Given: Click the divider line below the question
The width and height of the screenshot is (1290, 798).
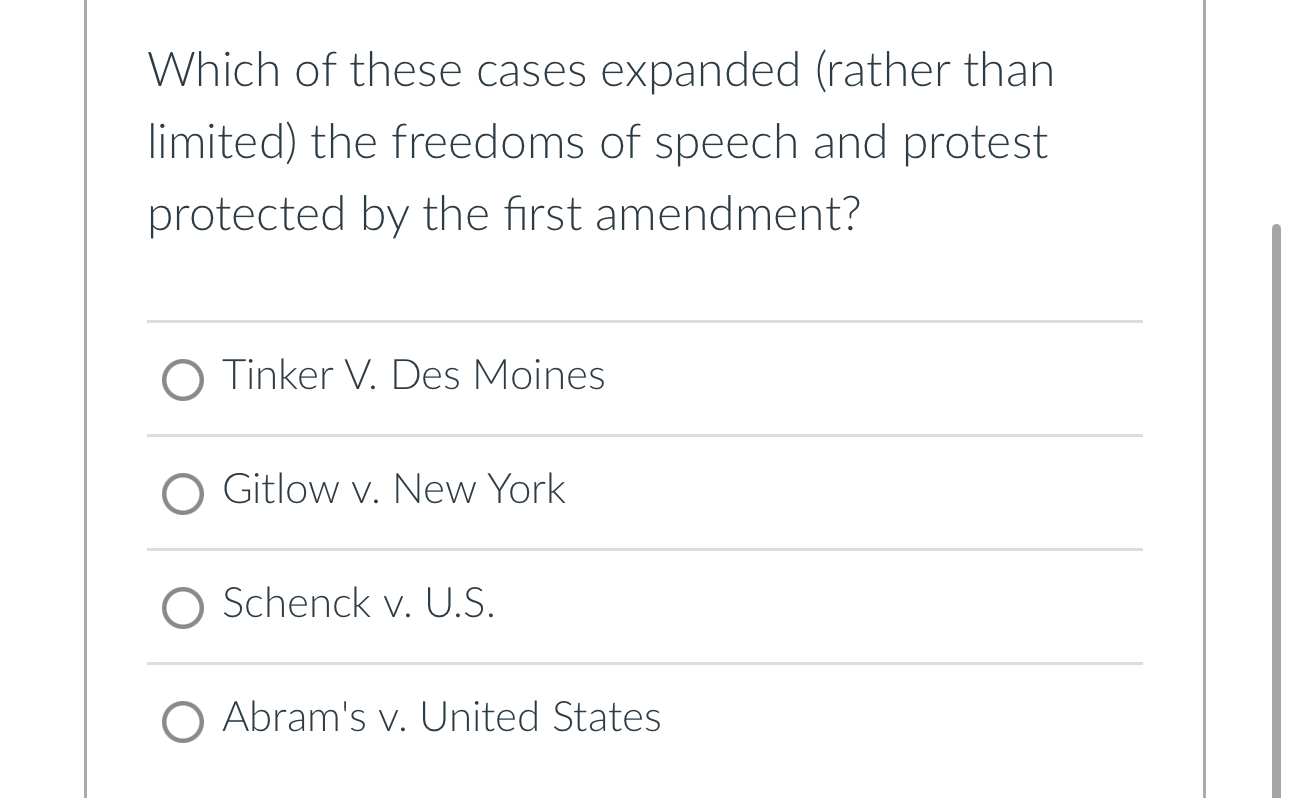Looking at the screenshot, I should coord(644,321).
